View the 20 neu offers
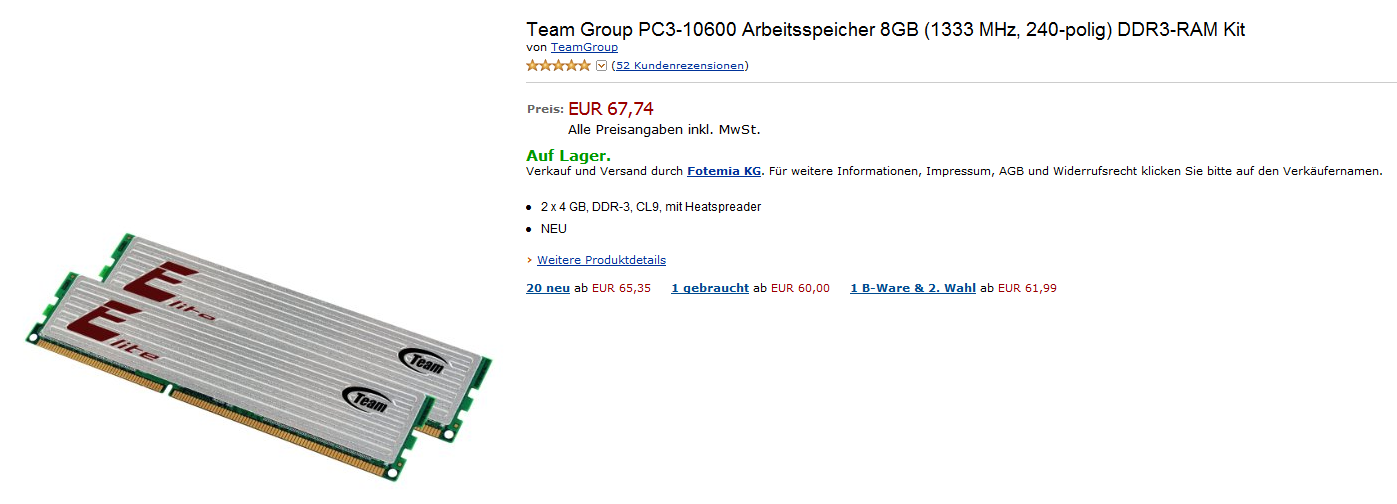 click(x=548, y=288)
